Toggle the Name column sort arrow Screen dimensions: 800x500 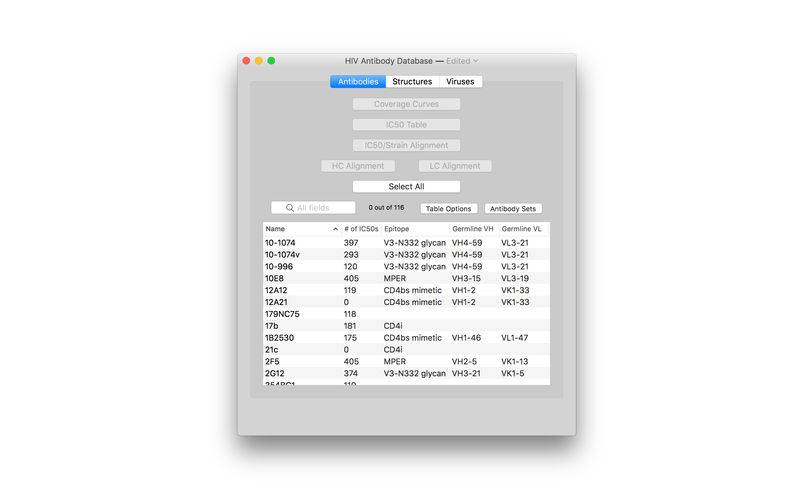[335, 229]
